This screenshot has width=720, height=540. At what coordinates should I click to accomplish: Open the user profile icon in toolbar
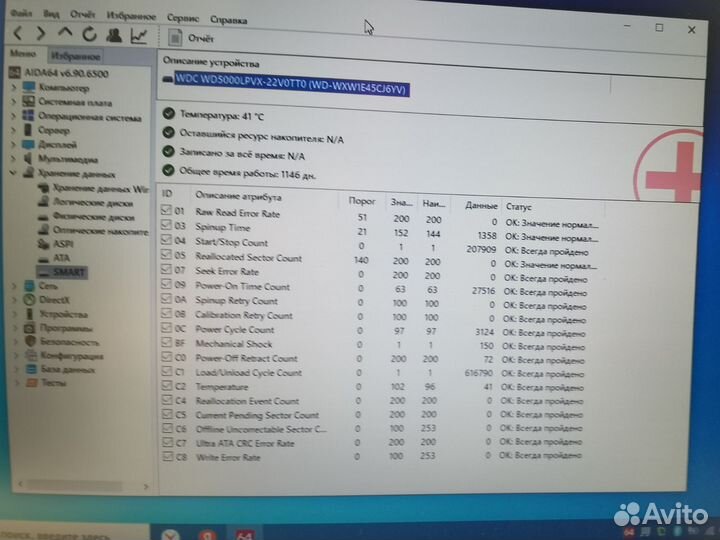coord(113,35)
